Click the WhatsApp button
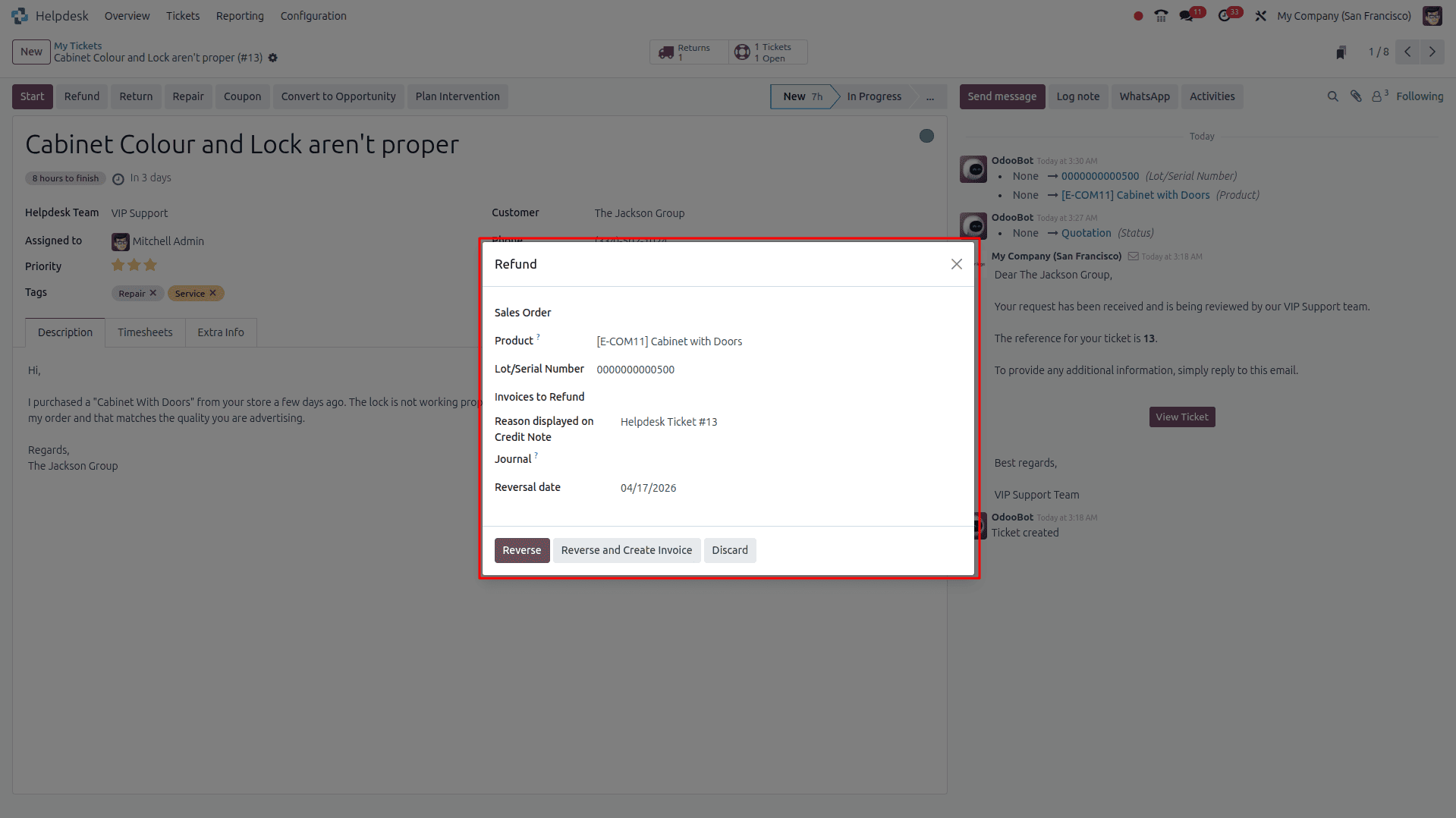The image size is (1456, 818). pyautogui.click(x=1144, y=96)
